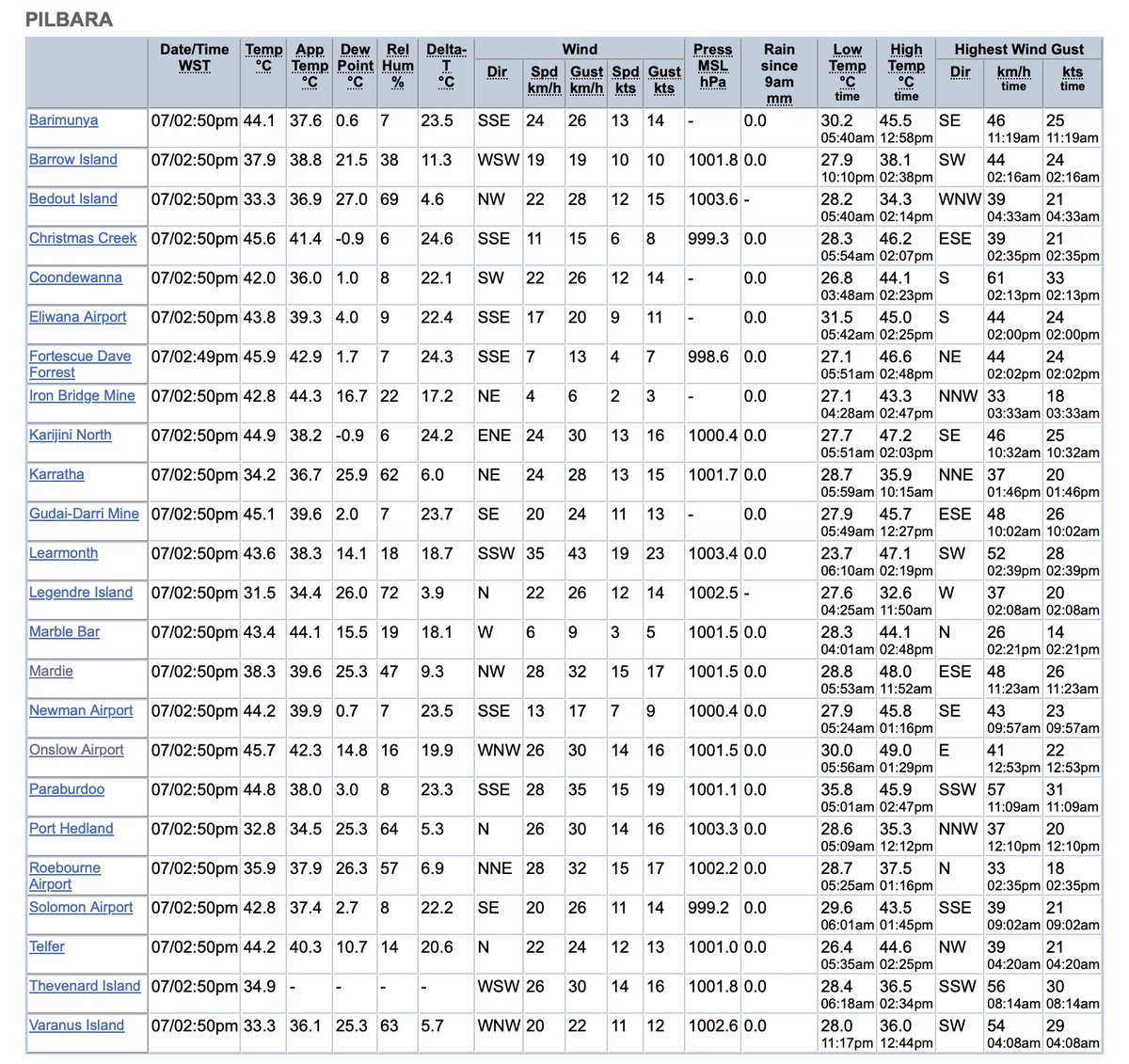Select Bedout Island's dew point 27.0
1129x1064 pixels.
pos(352,199)
